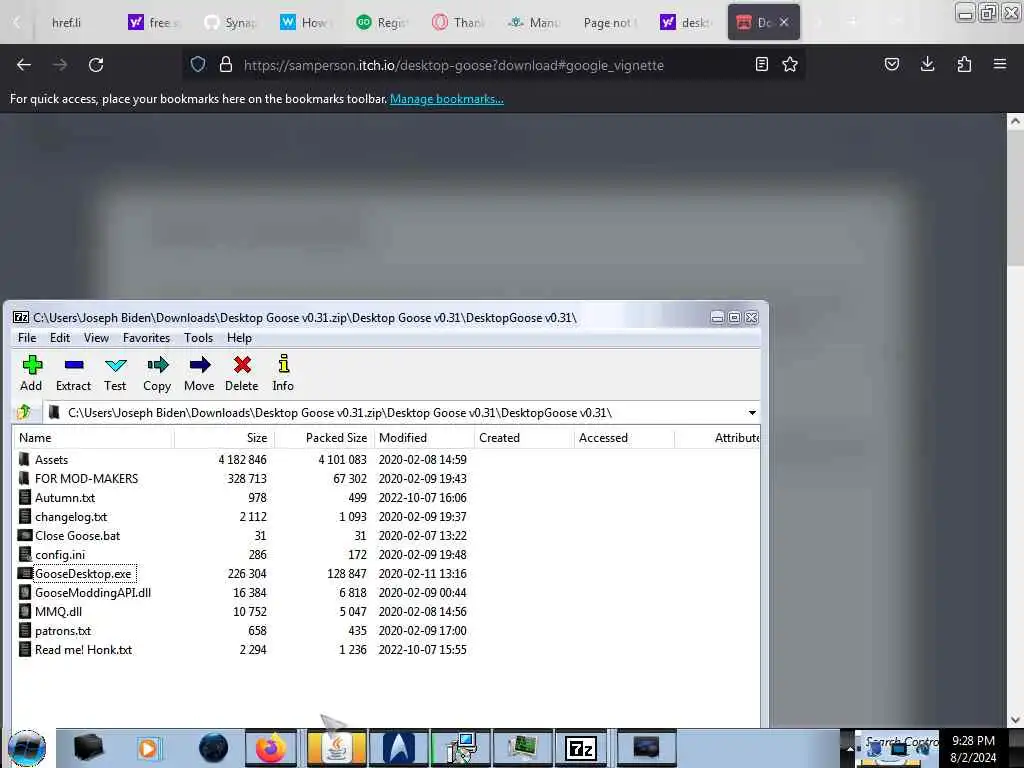Click the Copy toolbar icon
This screenshot has height=768, width=1024.
[157, 374]
